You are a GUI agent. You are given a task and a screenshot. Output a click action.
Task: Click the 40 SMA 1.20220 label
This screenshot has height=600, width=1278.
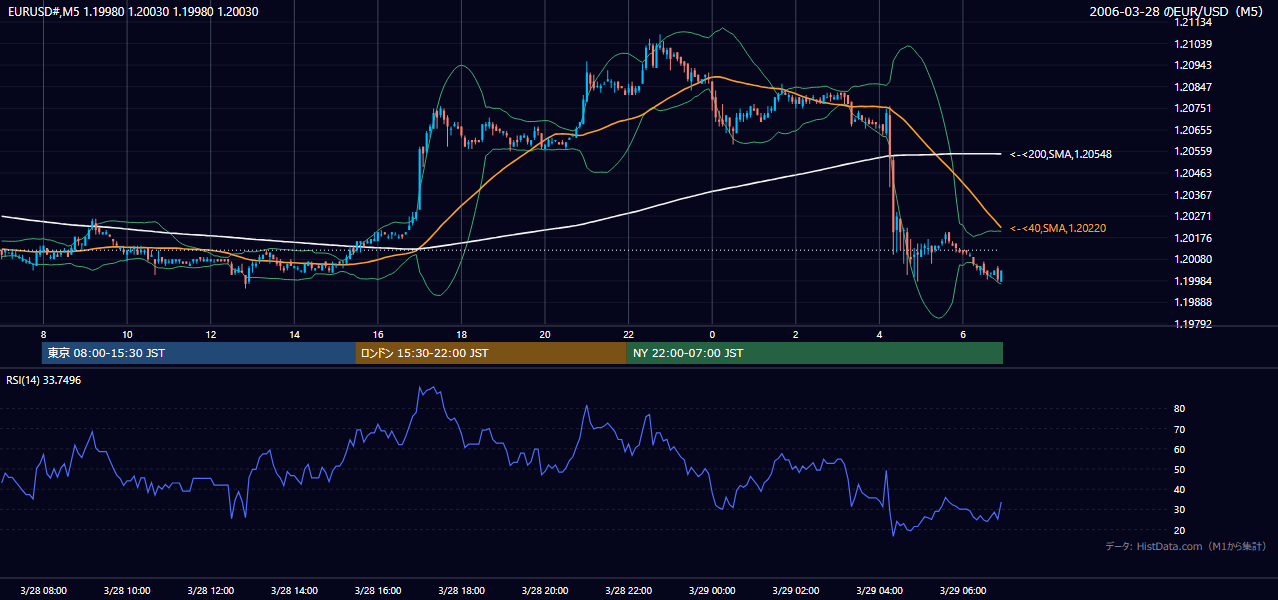click(1058, 228)
